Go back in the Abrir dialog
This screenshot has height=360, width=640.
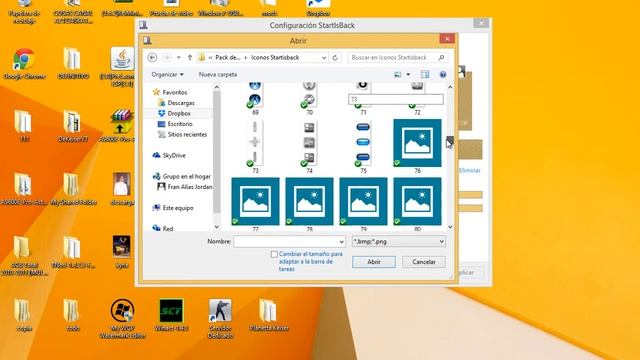coord(152,58)
